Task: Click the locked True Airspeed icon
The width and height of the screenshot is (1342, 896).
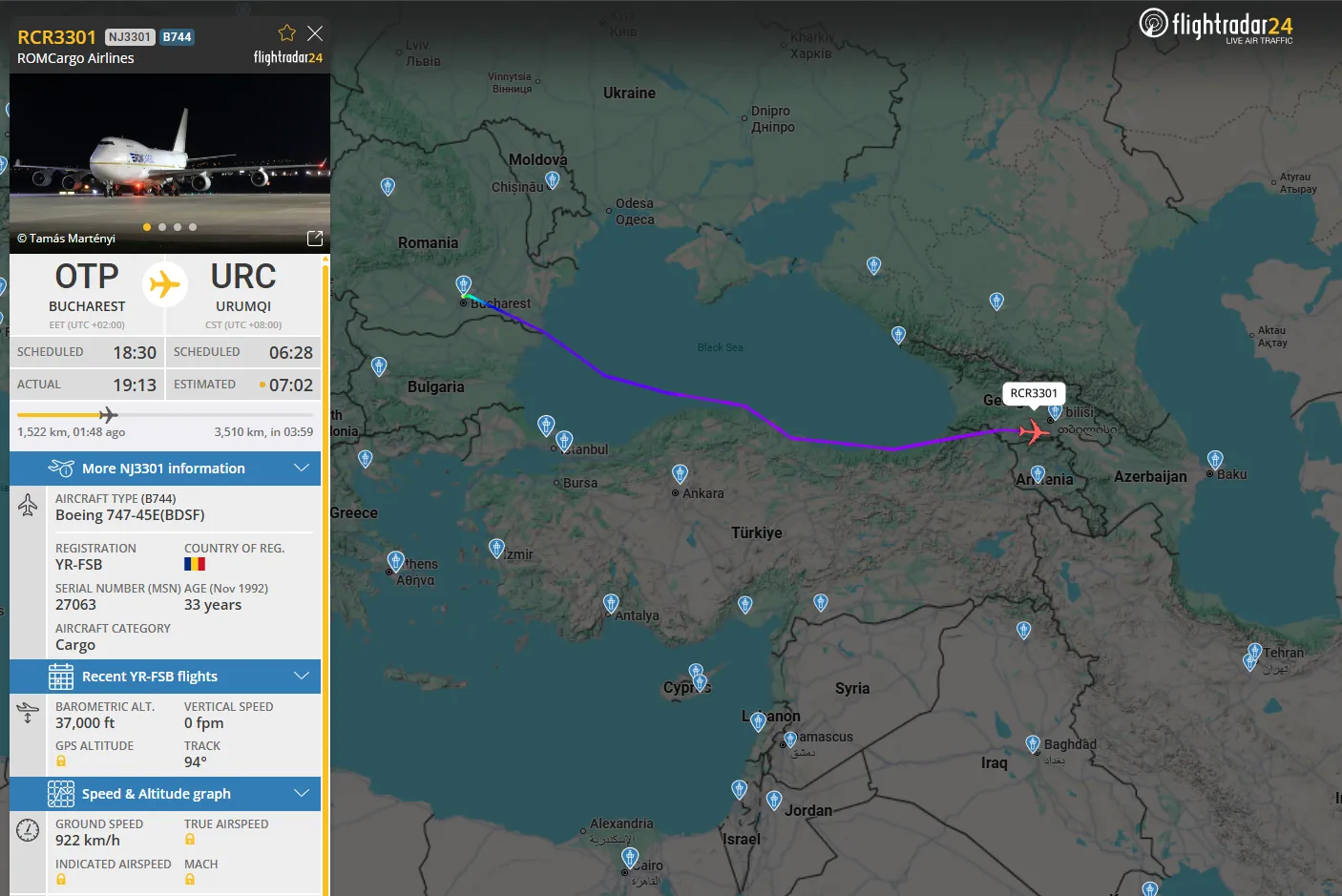Action: [190, 840]
